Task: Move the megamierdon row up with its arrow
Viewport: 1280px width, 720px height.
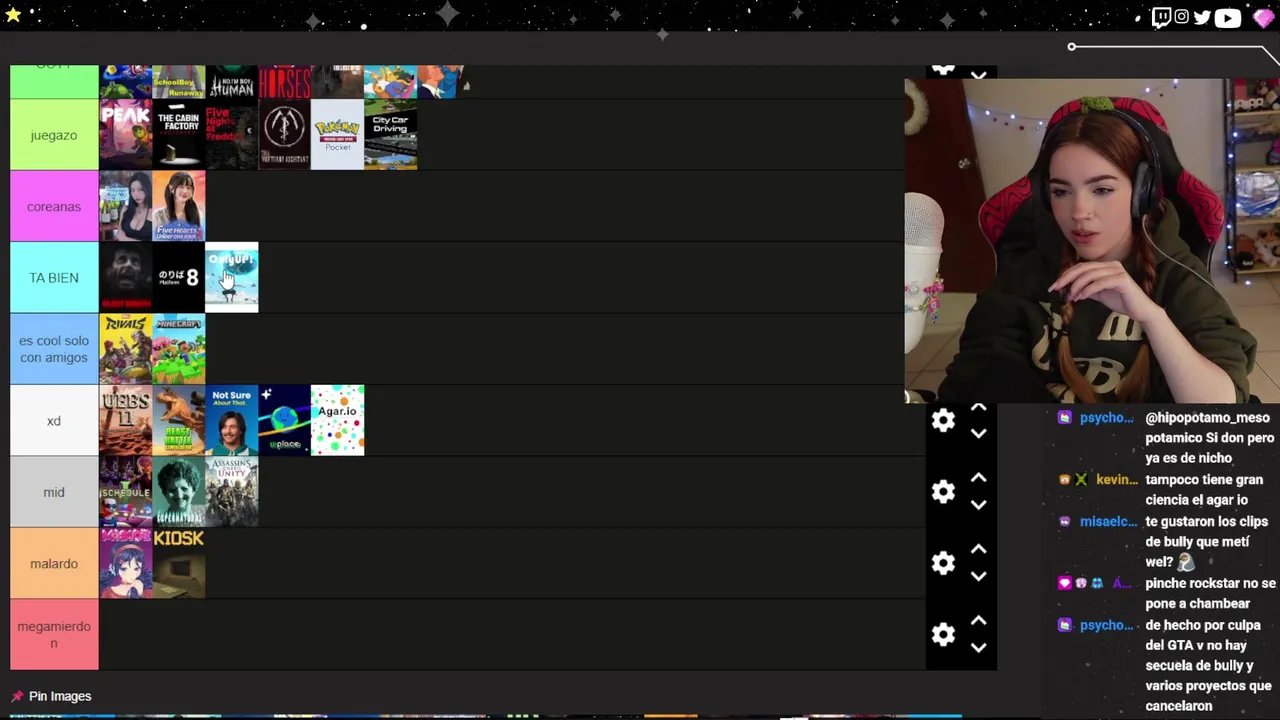Action: (979, 620)
